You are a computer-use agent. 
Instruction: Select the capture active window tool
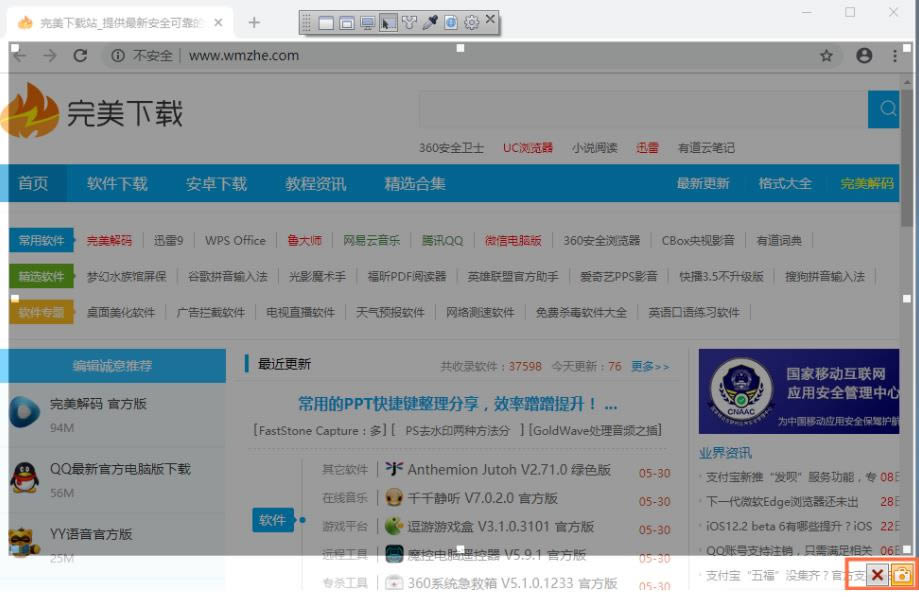pos(326,23)
